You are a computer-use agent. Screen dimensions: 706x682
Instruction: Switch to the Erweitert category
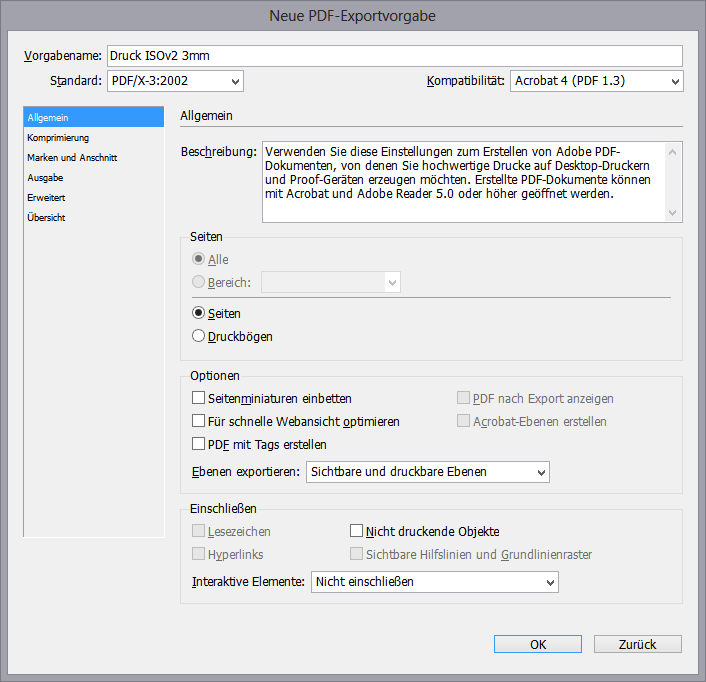pyautogui.click(x=47, y=197)
